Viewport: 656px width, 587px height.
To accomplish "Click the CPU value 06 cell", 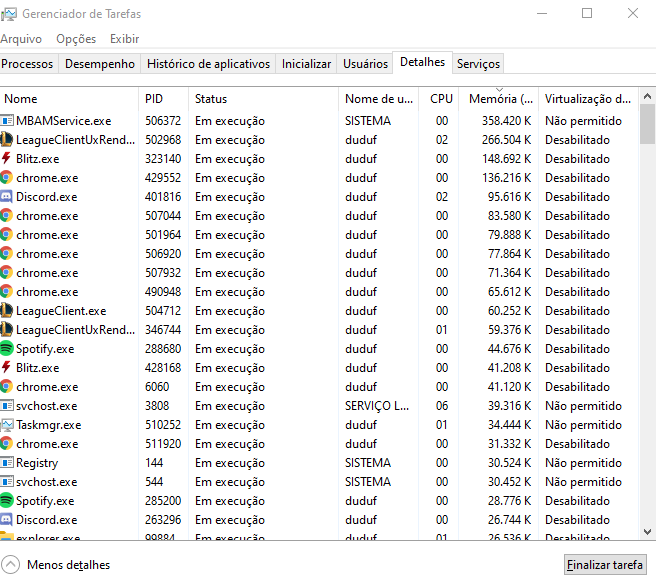I will (x=442, y=406).
